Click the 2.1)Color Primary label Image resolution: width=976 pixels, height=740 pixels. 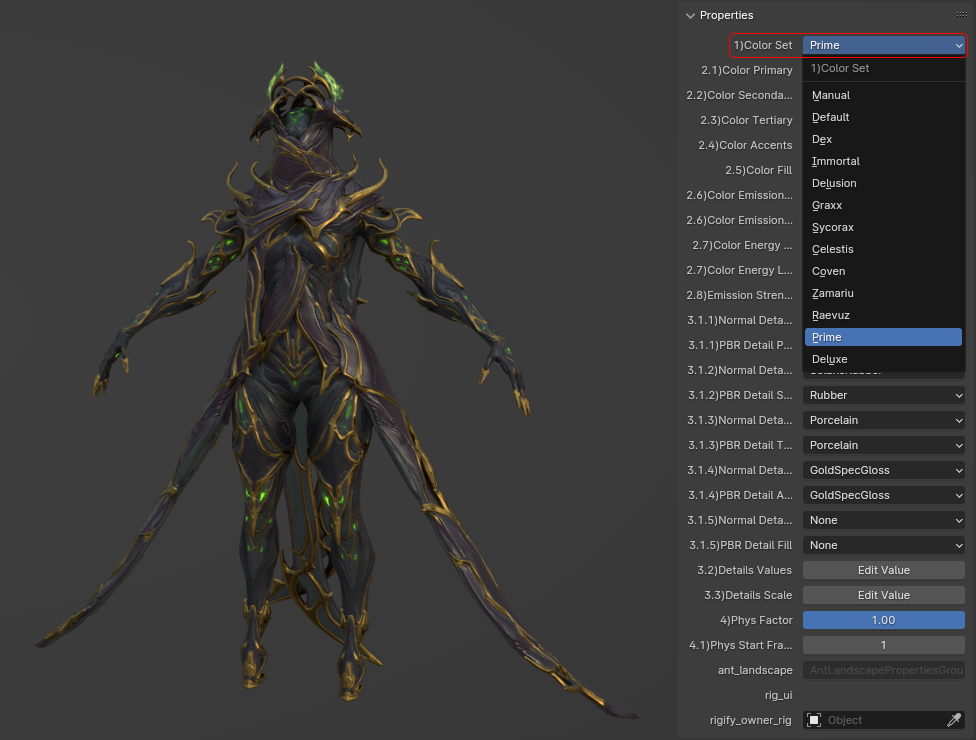[746, 70]
